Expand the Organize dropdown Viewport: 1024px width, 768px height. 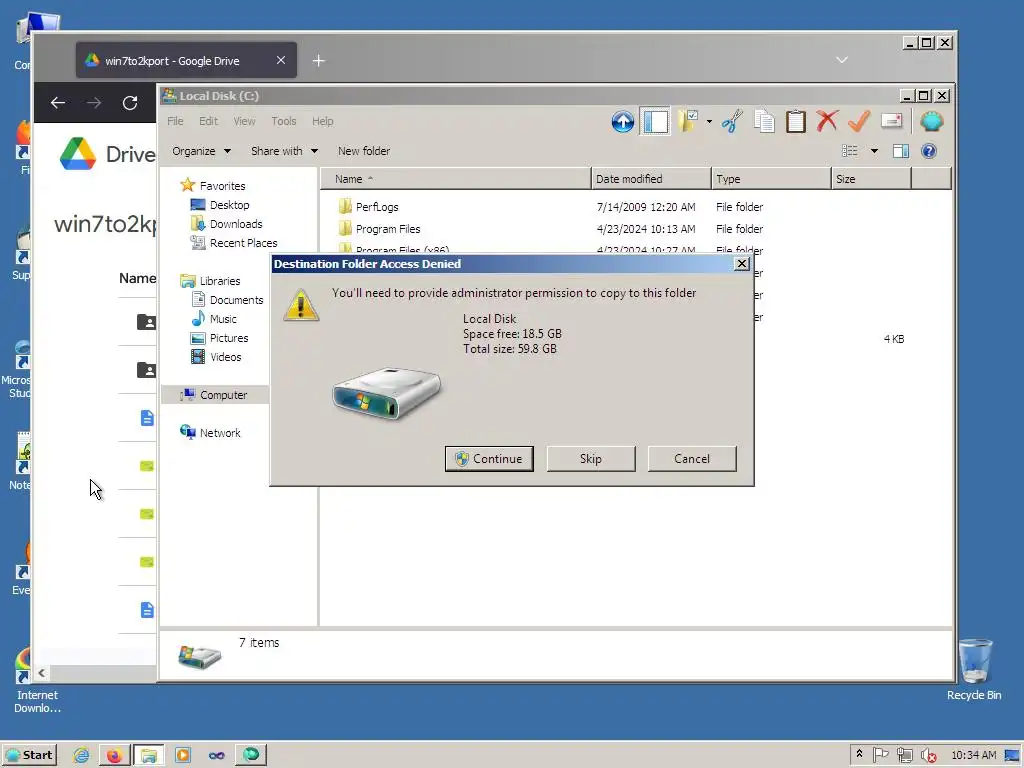pos(201,151)
